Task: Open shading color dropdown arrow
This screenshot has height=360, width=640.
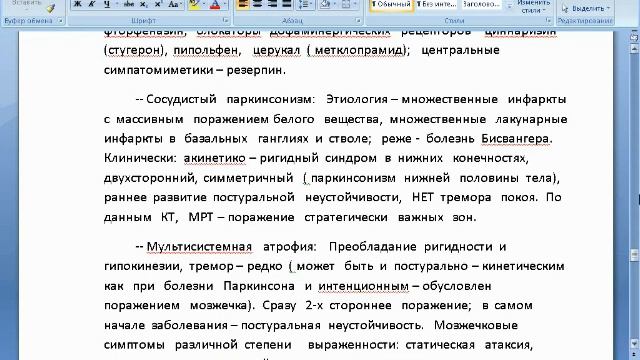Action: tap(335, 4)
